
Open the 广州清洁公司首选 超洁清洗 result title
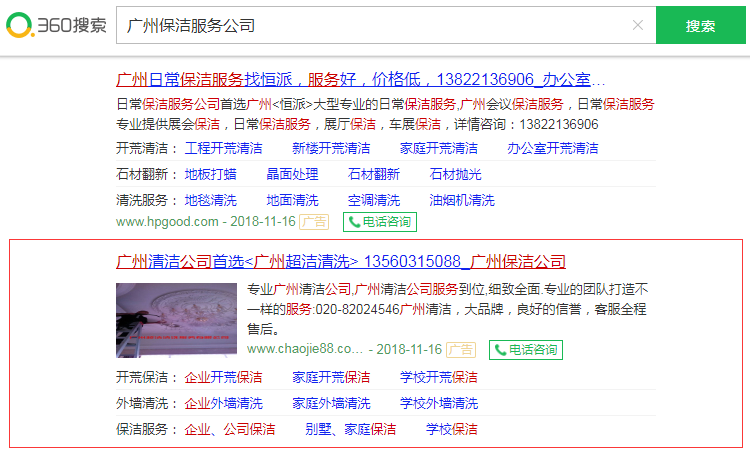340,262
